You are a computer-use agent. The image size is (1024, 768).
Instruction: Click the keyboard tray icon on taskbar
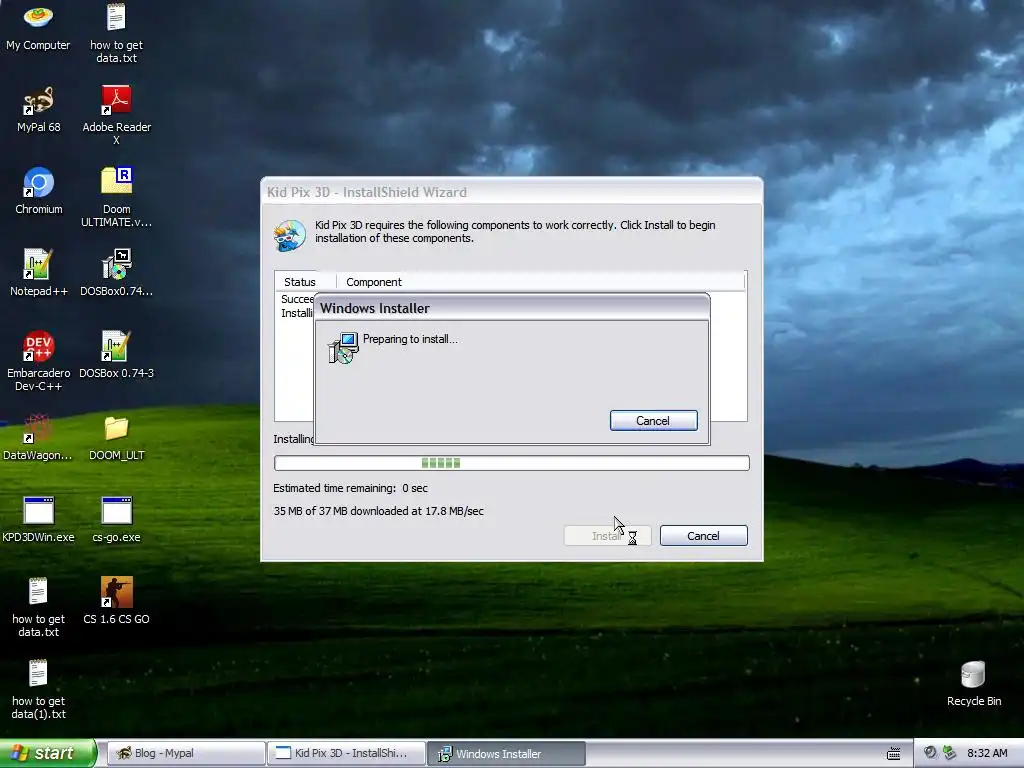893,754
